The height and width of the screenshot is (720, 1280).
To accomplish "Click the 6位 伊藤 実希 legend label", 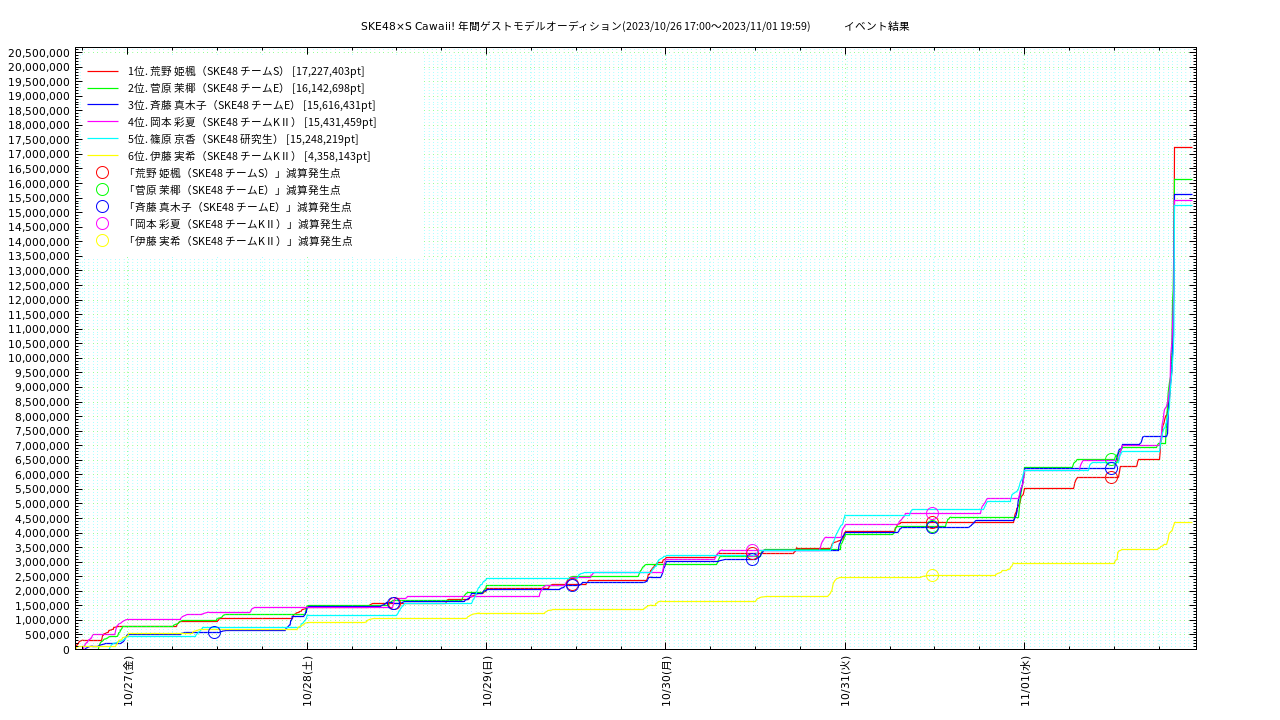I will [248, 156].
